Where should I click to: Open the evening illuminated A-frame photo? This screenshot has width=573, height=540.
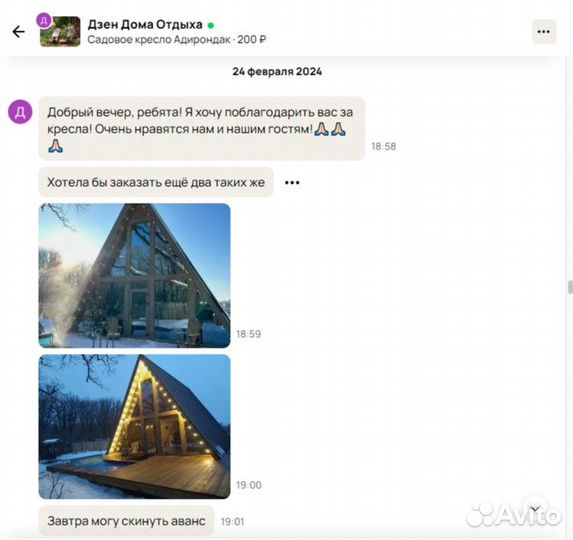134,426
